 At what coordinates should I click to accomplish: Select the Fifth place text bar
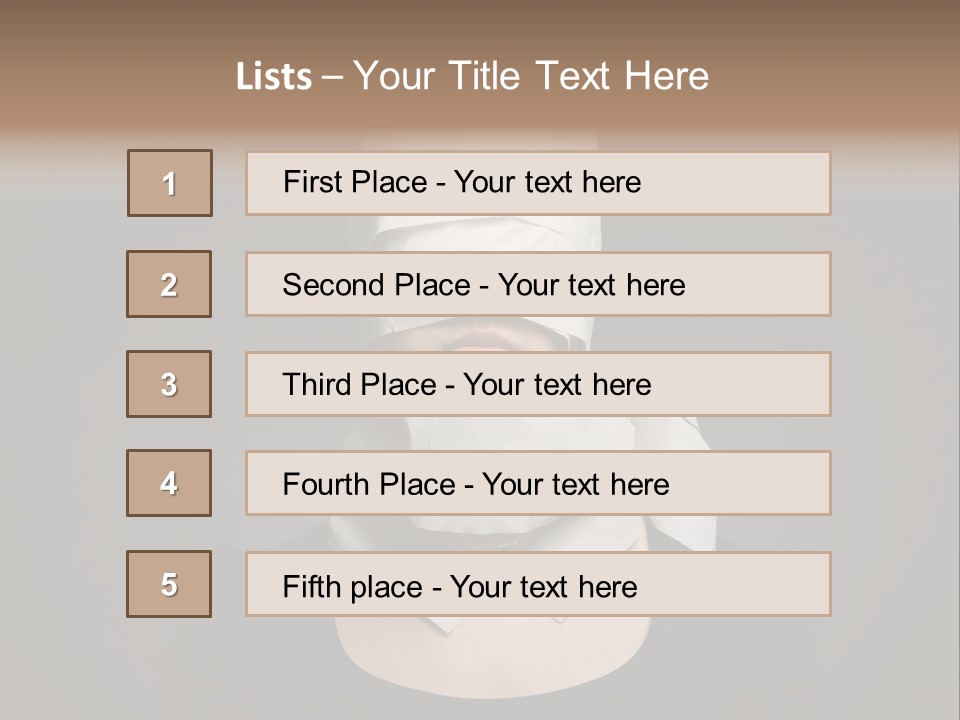(538, 584)
